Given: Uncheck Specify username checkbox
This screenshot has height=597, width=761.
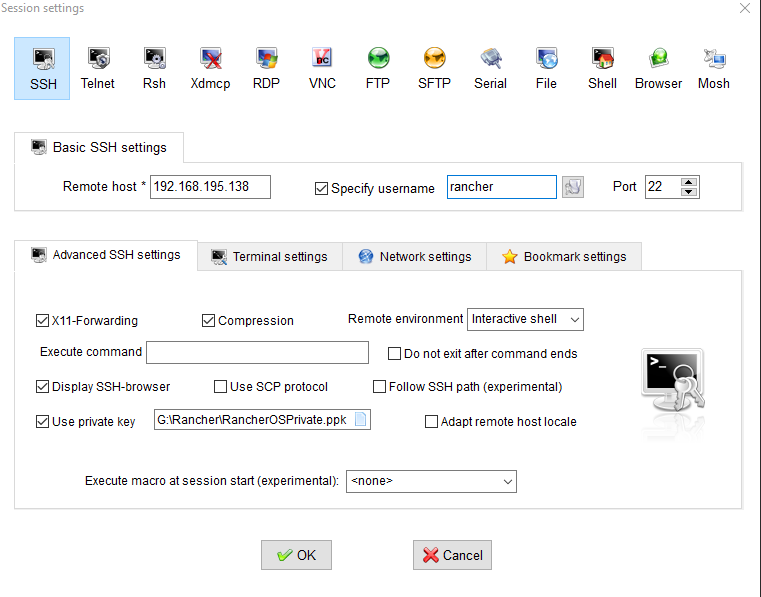Looking at the screenshot, I should click(x=321, y=188).
